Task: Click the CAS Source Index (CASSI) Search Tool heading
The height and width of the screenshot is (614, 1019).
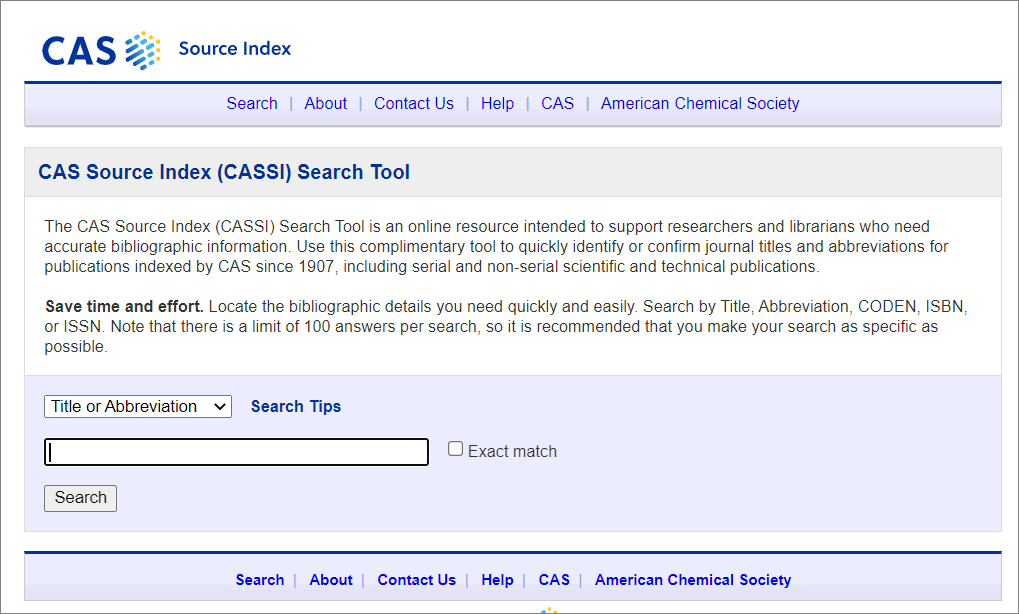Action: click(224, 172)
